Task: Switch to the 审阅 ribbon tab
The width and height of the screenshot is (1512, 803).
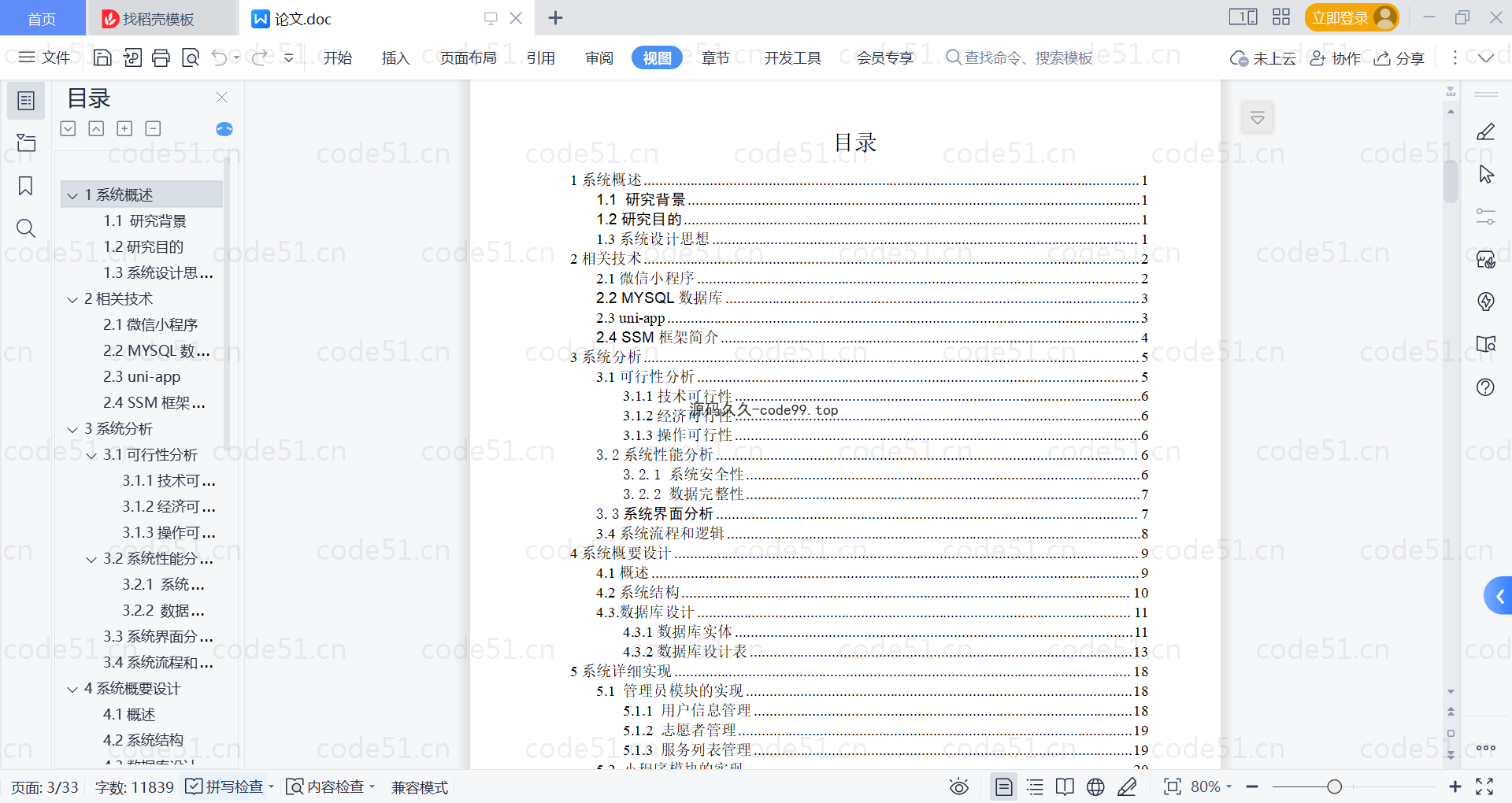Action: point(599,57)
